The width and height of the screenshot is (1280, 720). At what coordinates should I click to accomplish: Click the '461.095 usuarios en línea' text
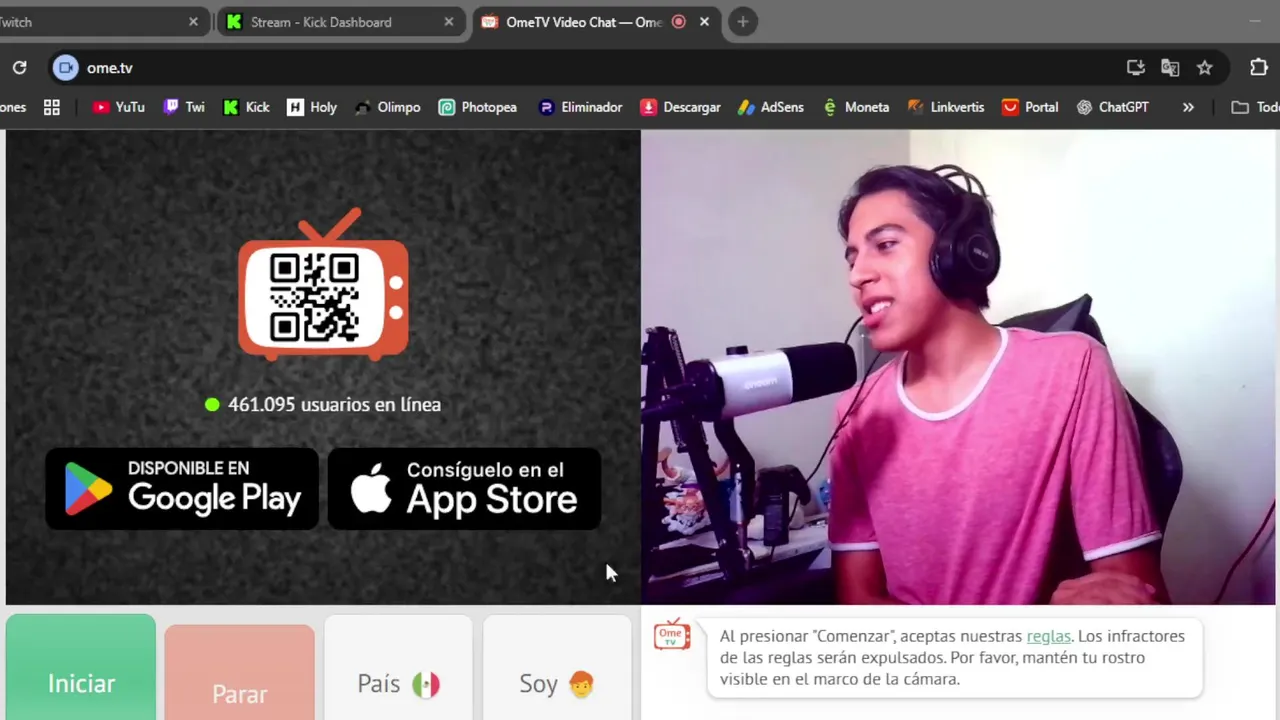point(334,404)
